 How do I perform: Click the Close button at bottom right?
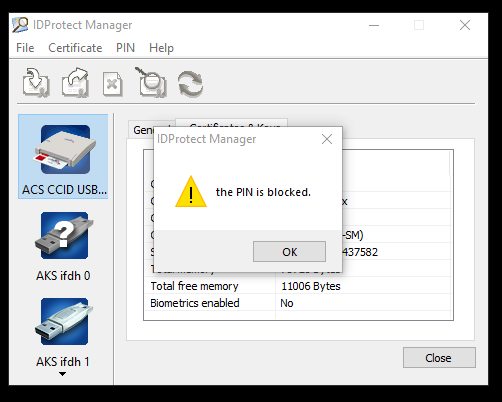click(439, 358)
